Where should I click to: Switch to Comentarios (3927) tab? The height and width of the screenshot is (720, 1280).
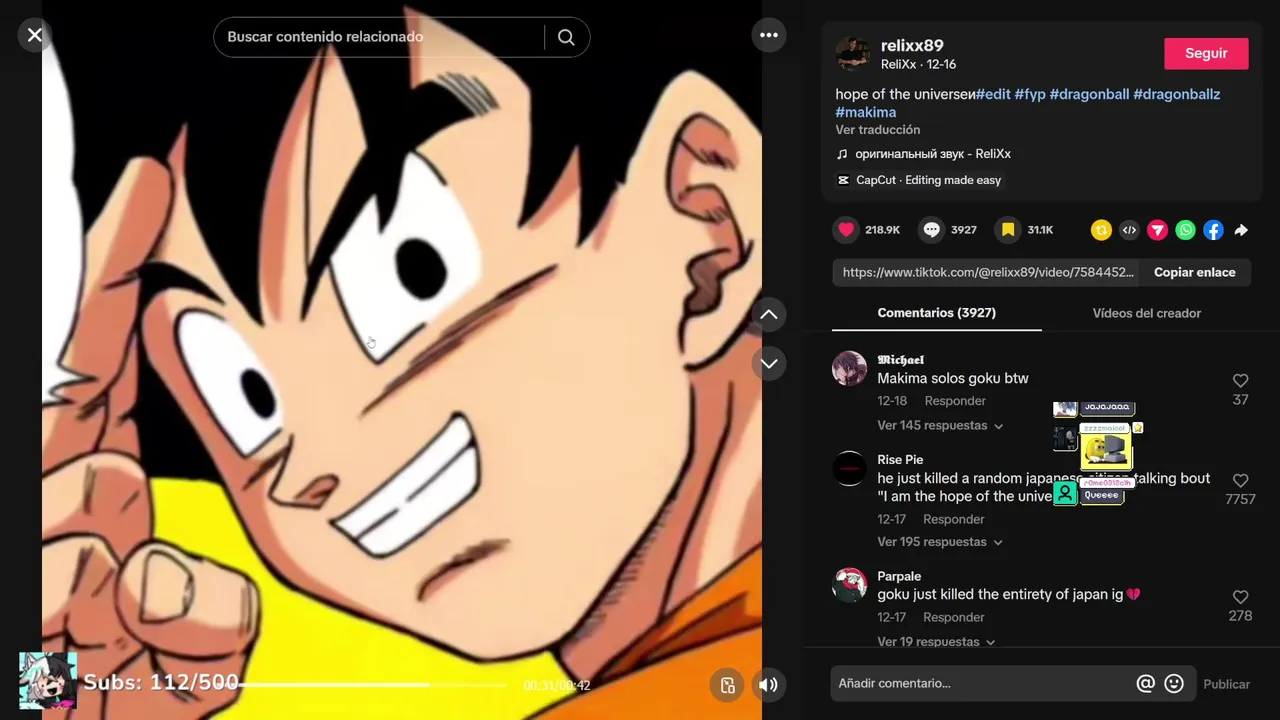[x=936, y=313]
